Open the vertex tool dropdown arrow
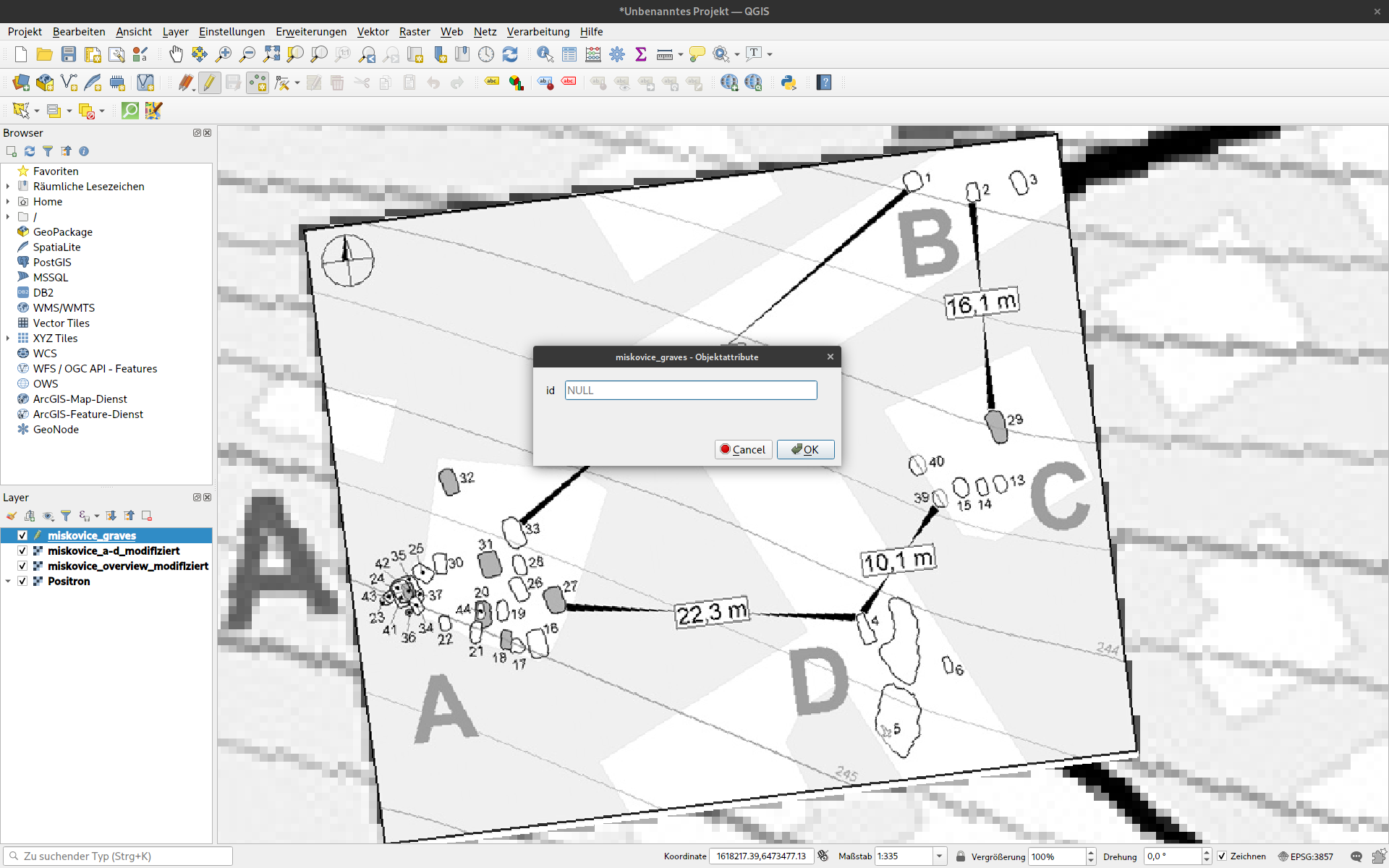1389x868 pixels. tap(297, 82)
